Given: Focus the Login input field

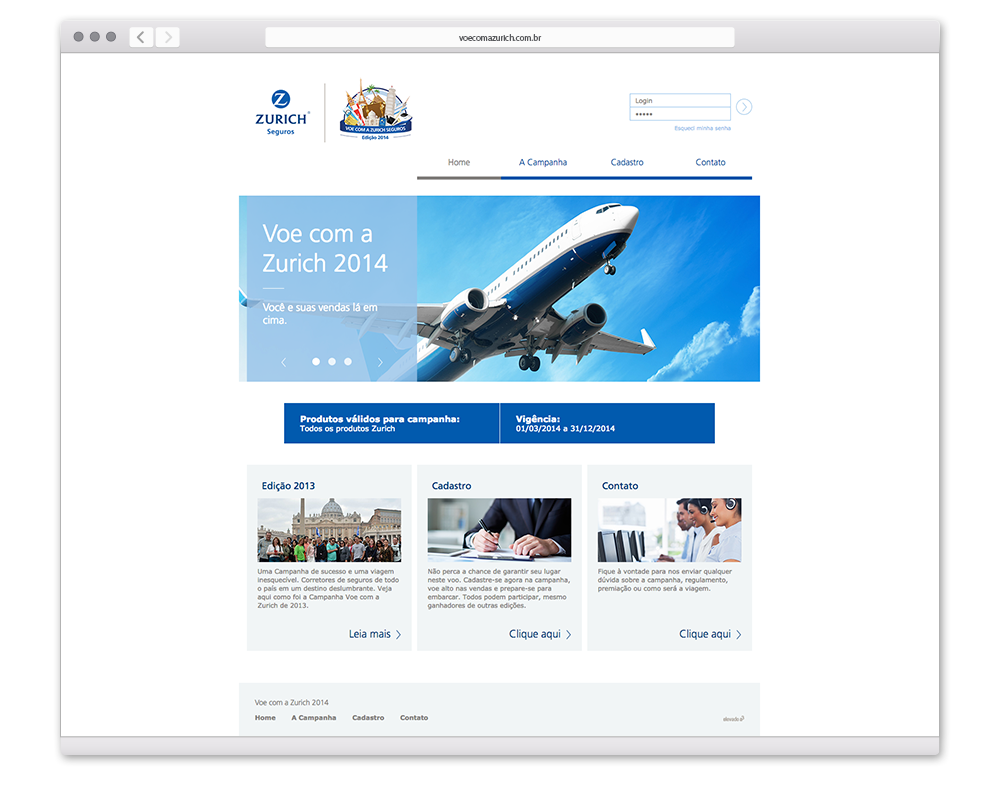Looking at the screenshot, I should click(x=680, y=100).
